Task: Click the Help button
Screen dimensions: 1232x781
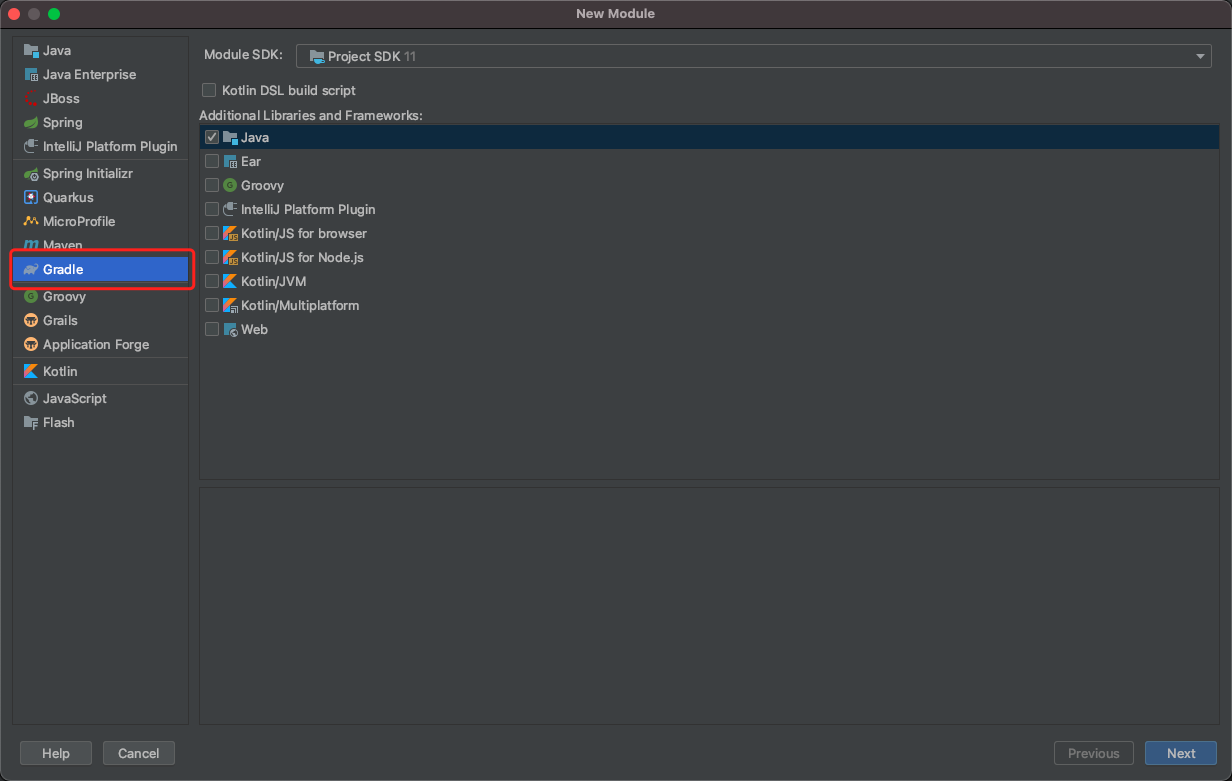Action: pos(56,753)
